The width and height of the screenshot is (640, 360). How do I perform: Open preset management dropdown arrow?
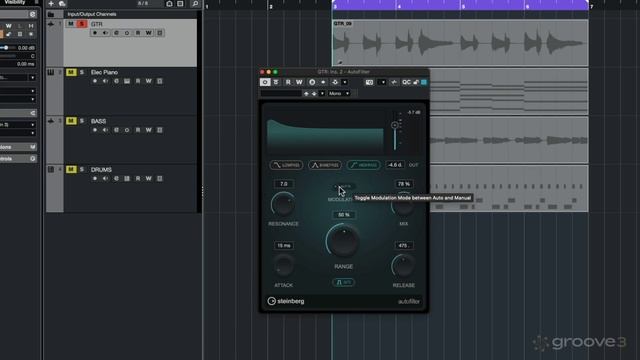point(322,93)
